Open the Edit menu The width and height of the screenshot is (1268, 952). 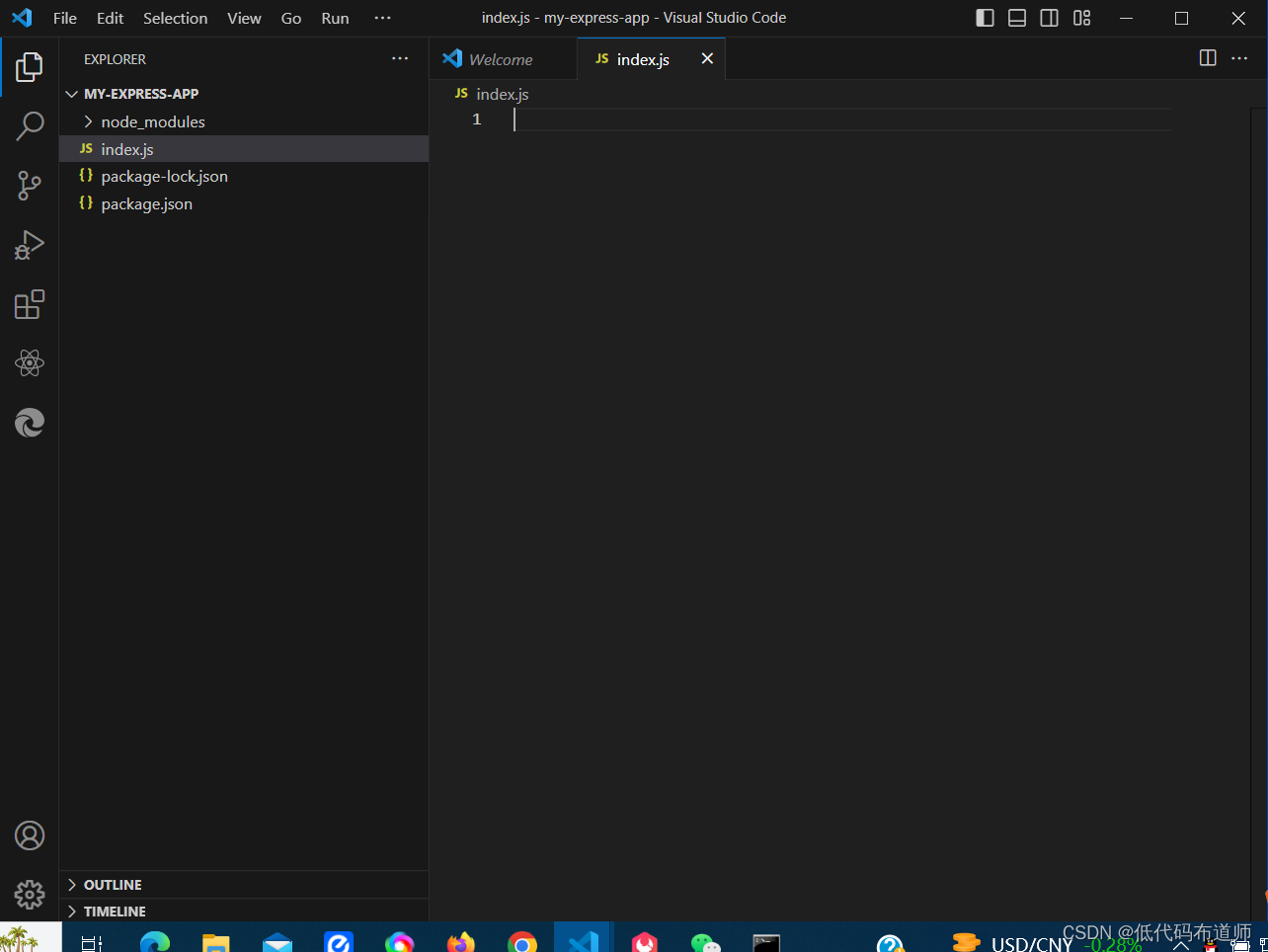coord(110,18)
